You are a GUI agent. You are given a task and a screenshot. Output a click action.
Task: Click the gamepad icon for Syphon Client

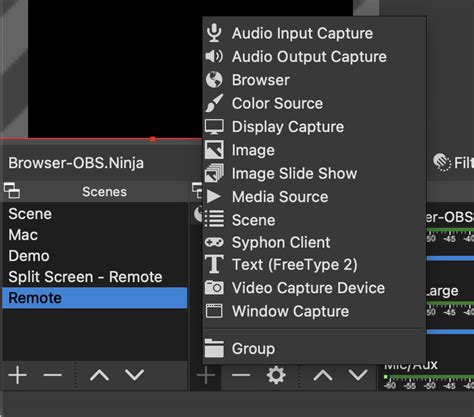(x=214, y=242)
